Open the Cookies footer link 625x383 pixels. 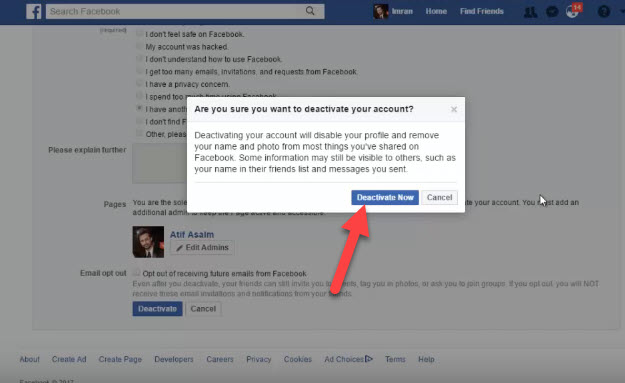298,359
